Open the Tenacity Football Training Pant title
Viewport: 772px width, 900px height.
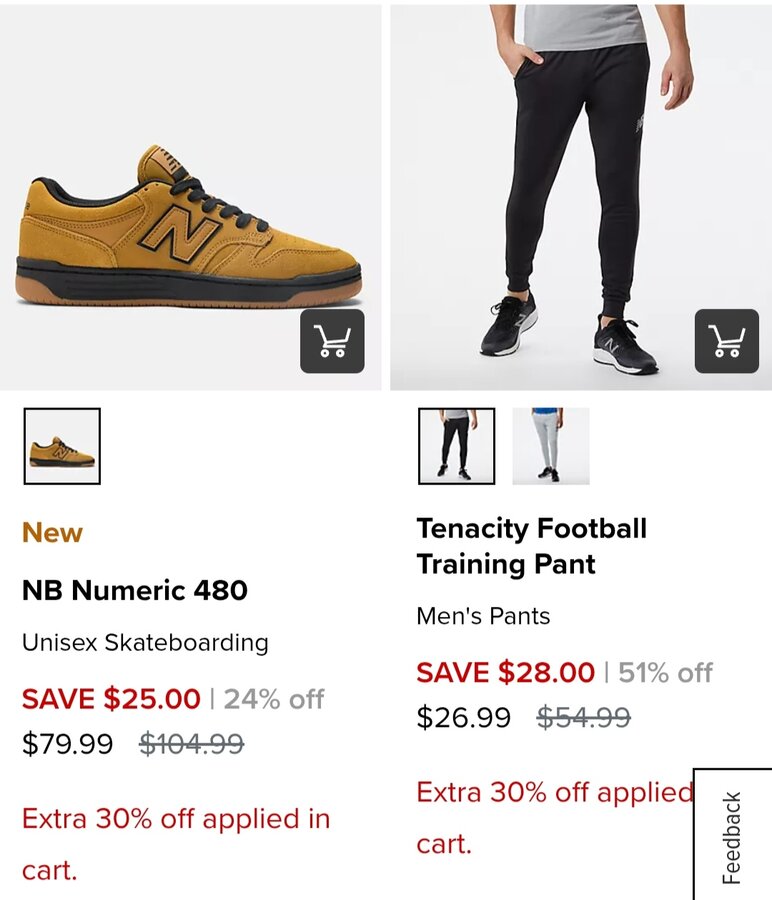531,546
